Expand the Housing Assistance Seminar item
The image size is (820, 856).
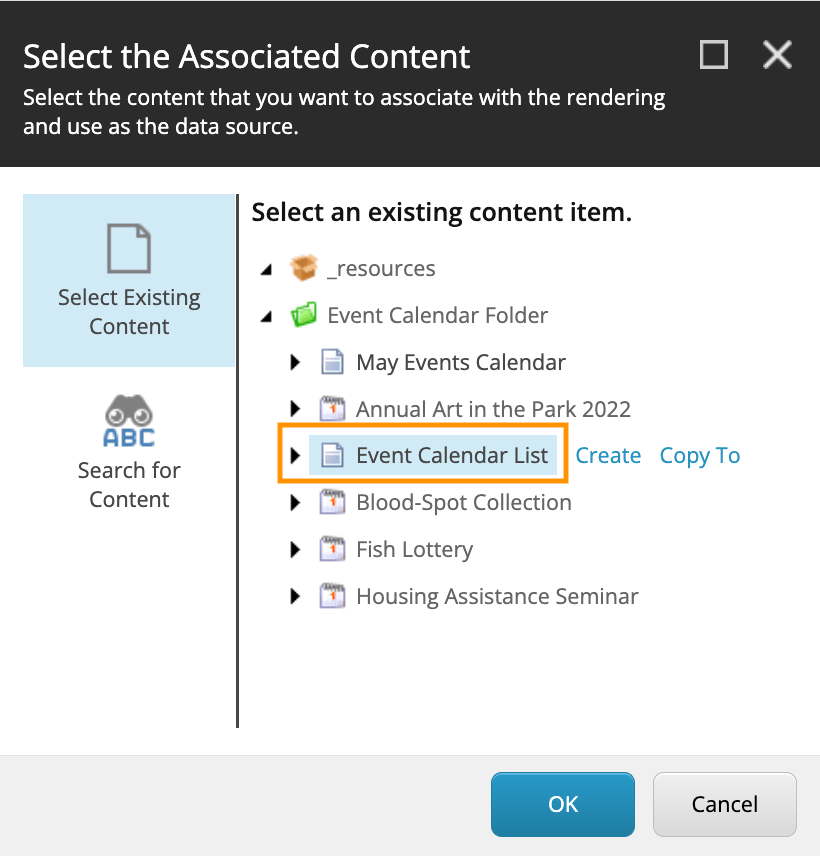(295, 596)
